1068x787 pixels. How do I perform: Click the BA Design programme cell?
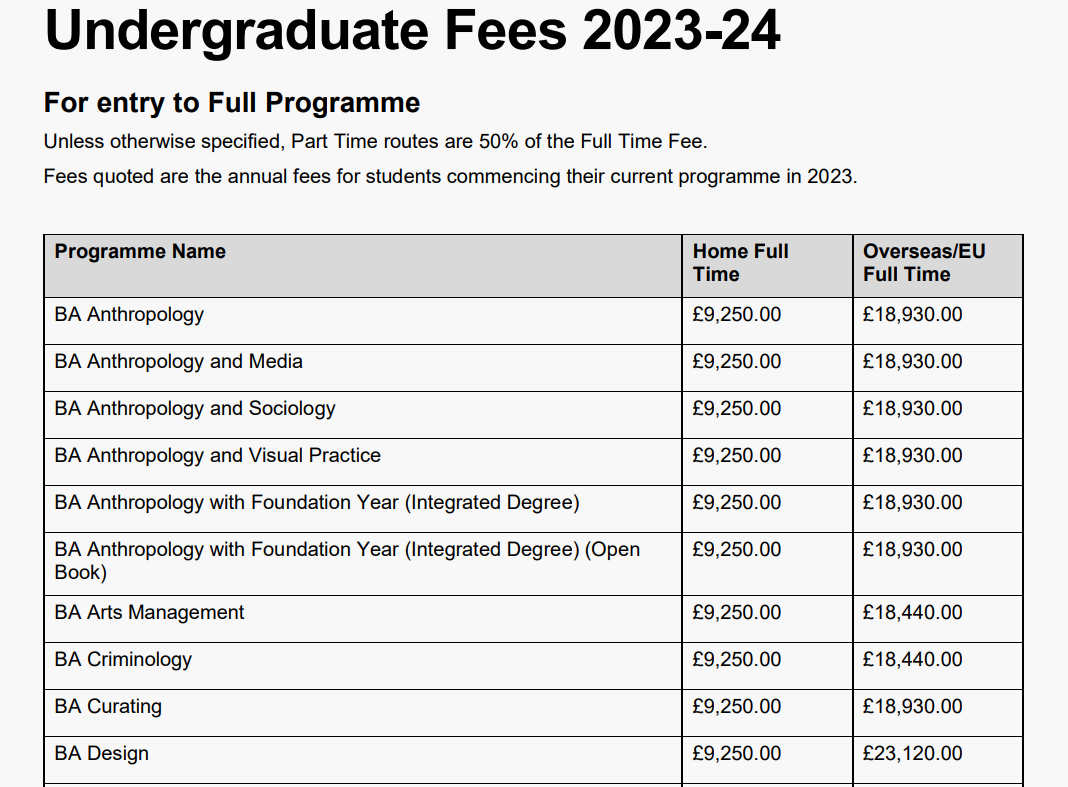[363, 760]
